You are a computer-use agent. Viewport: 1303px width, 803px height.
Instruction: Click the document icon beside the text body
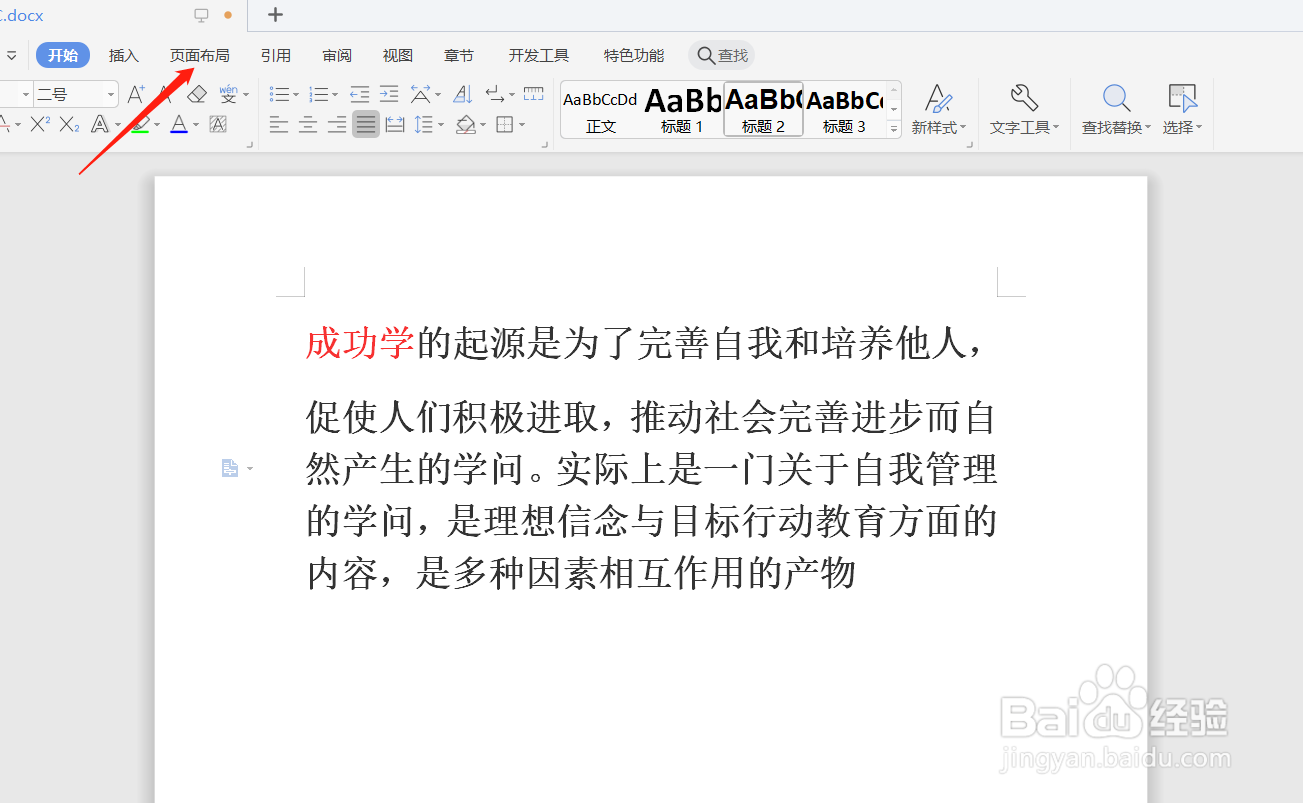(230, 467)
